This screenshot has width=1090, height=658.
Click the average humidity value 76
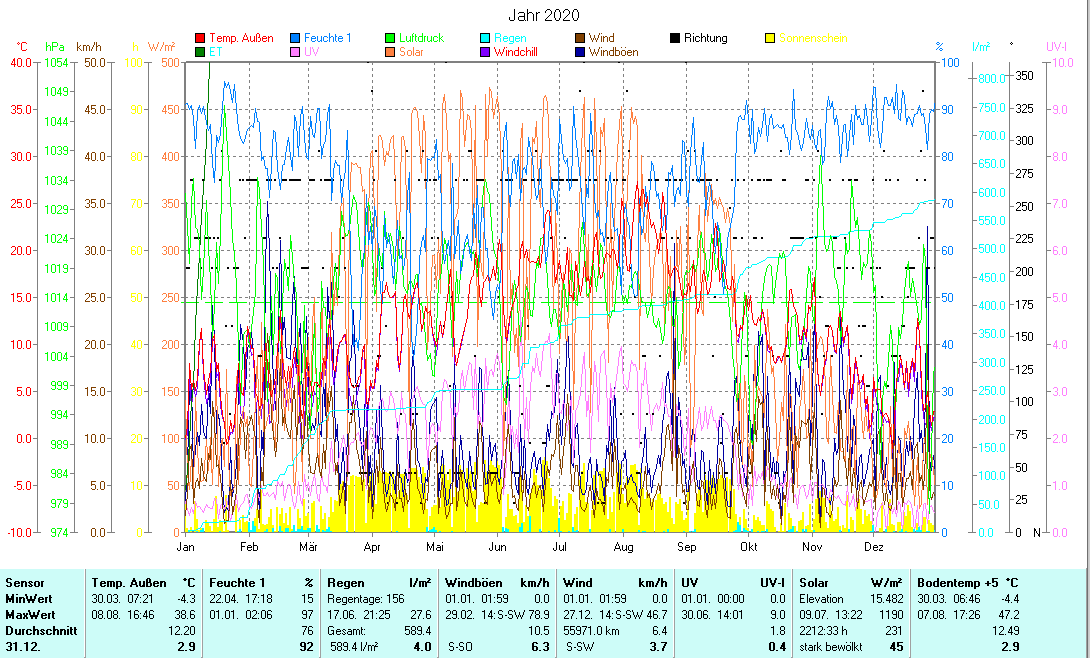tap(307, 631)
